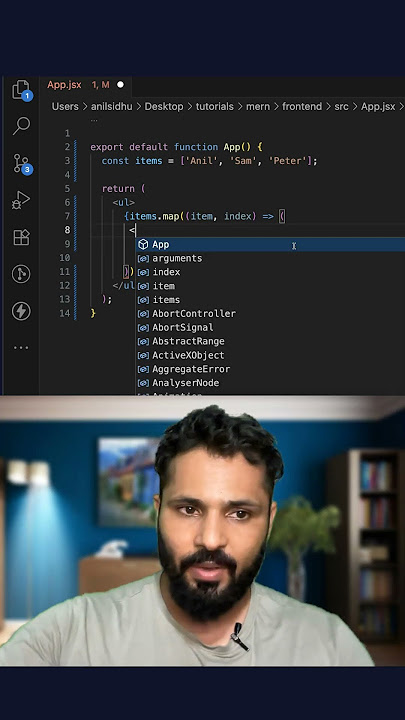Open the three-dots more views icon

coord(21,348)
